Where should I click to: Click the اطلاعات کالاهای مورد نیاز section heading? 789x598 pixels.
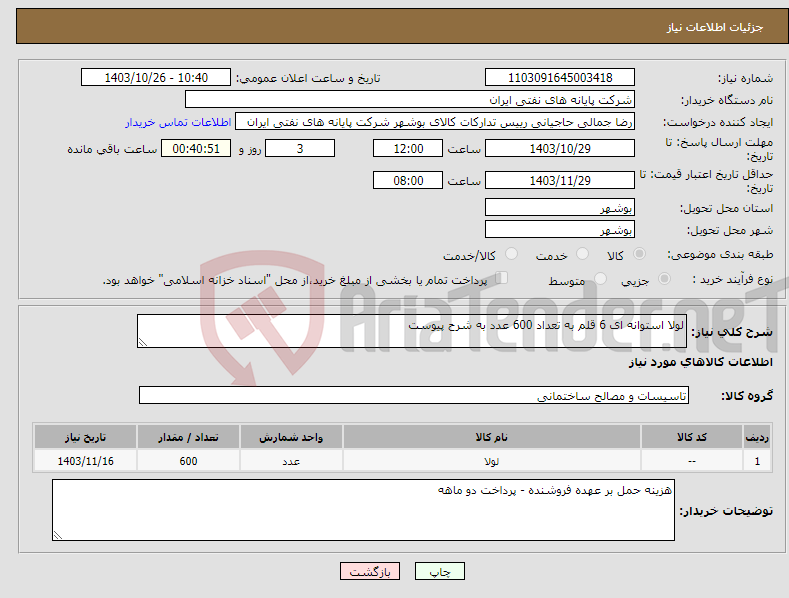pos(700,362)
